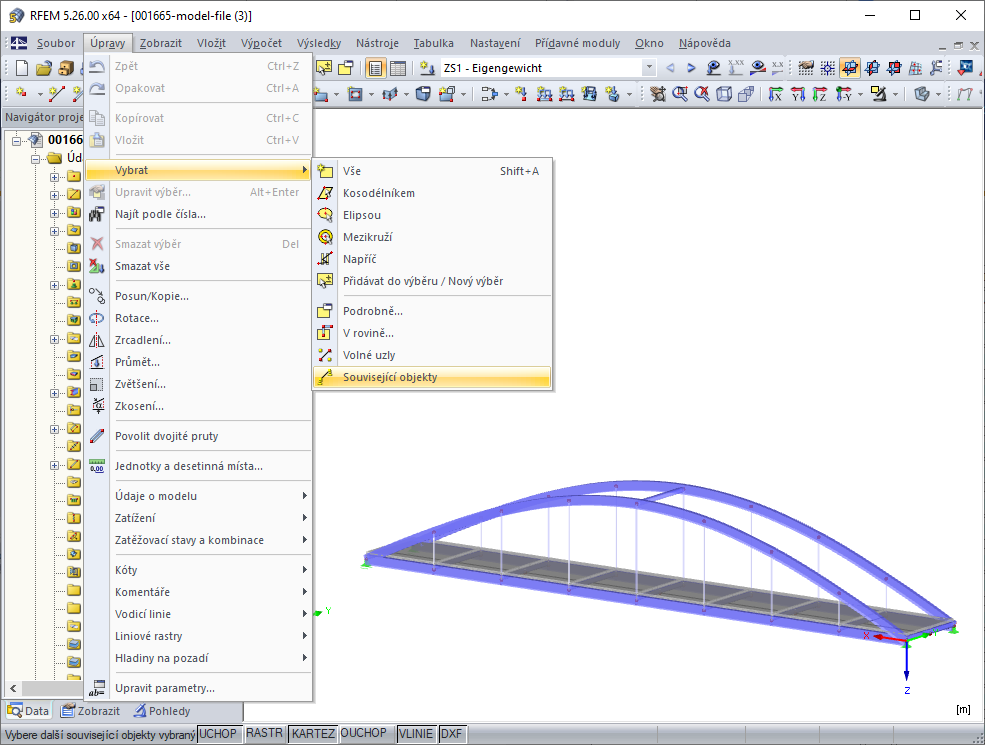Image resolution: width=985 pixels, height=745 pixels.
Task: Click the Open file folder icon
Action: click(x=43, y=68)
